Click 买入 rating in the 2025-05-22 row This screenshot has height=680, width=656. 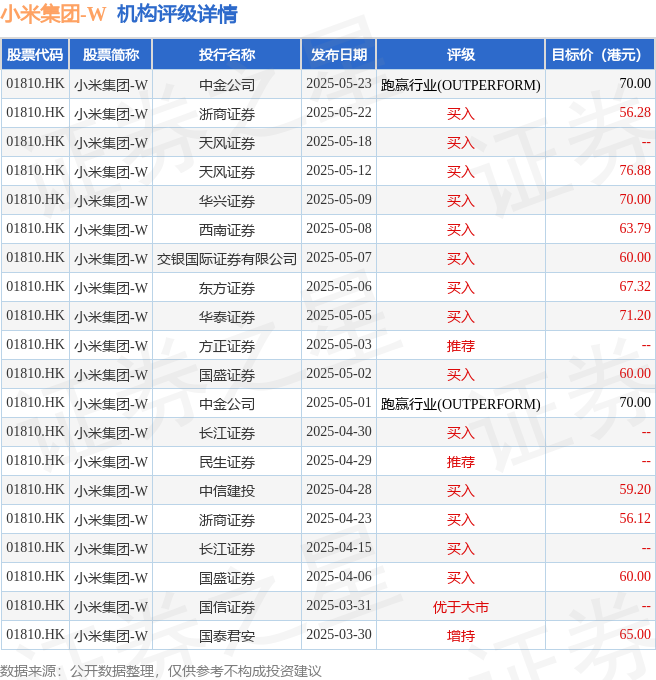(460, 114)
